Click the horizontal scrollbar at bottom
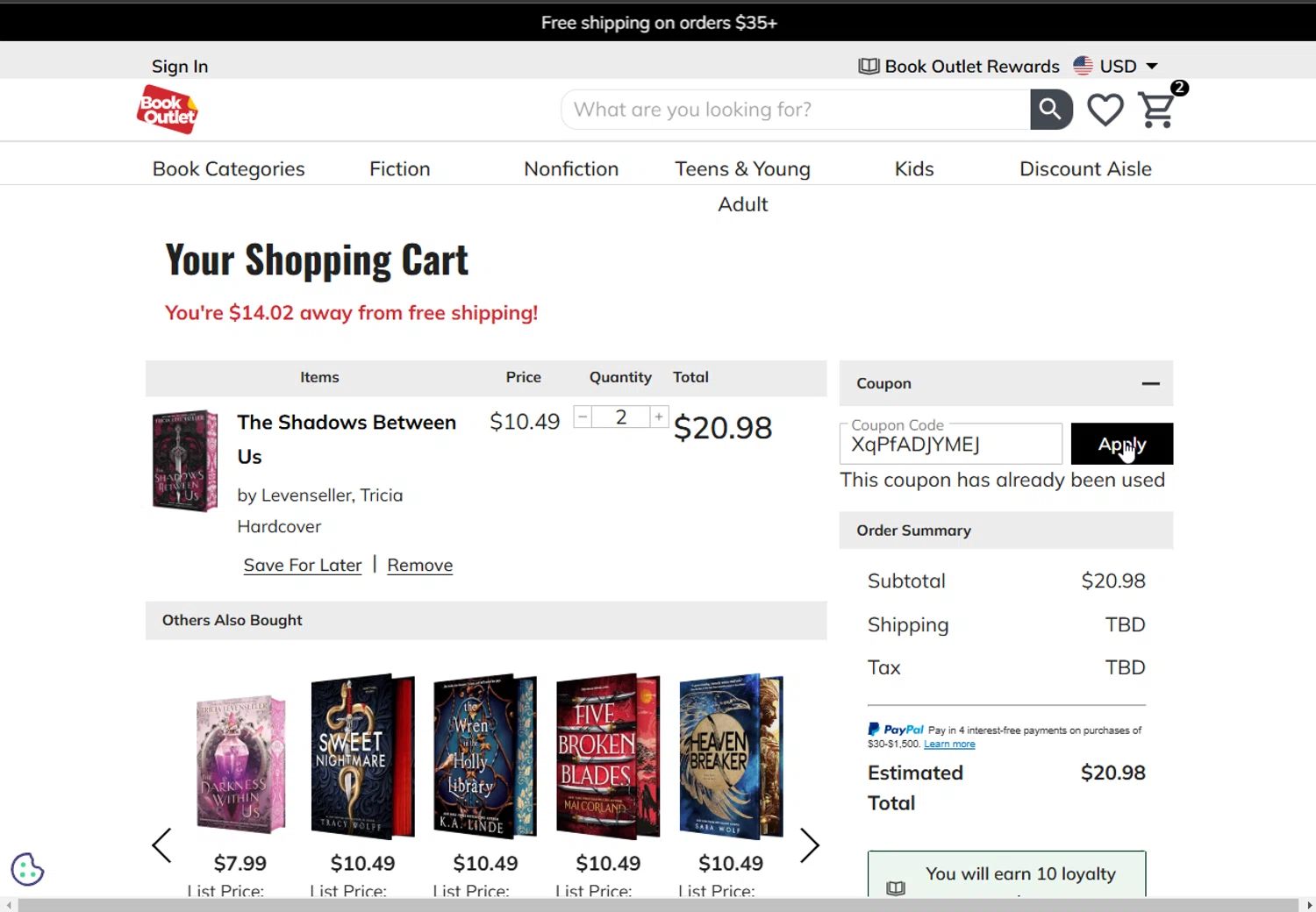The height and width of the screenshot is (912, 1316). coord(658,905)
